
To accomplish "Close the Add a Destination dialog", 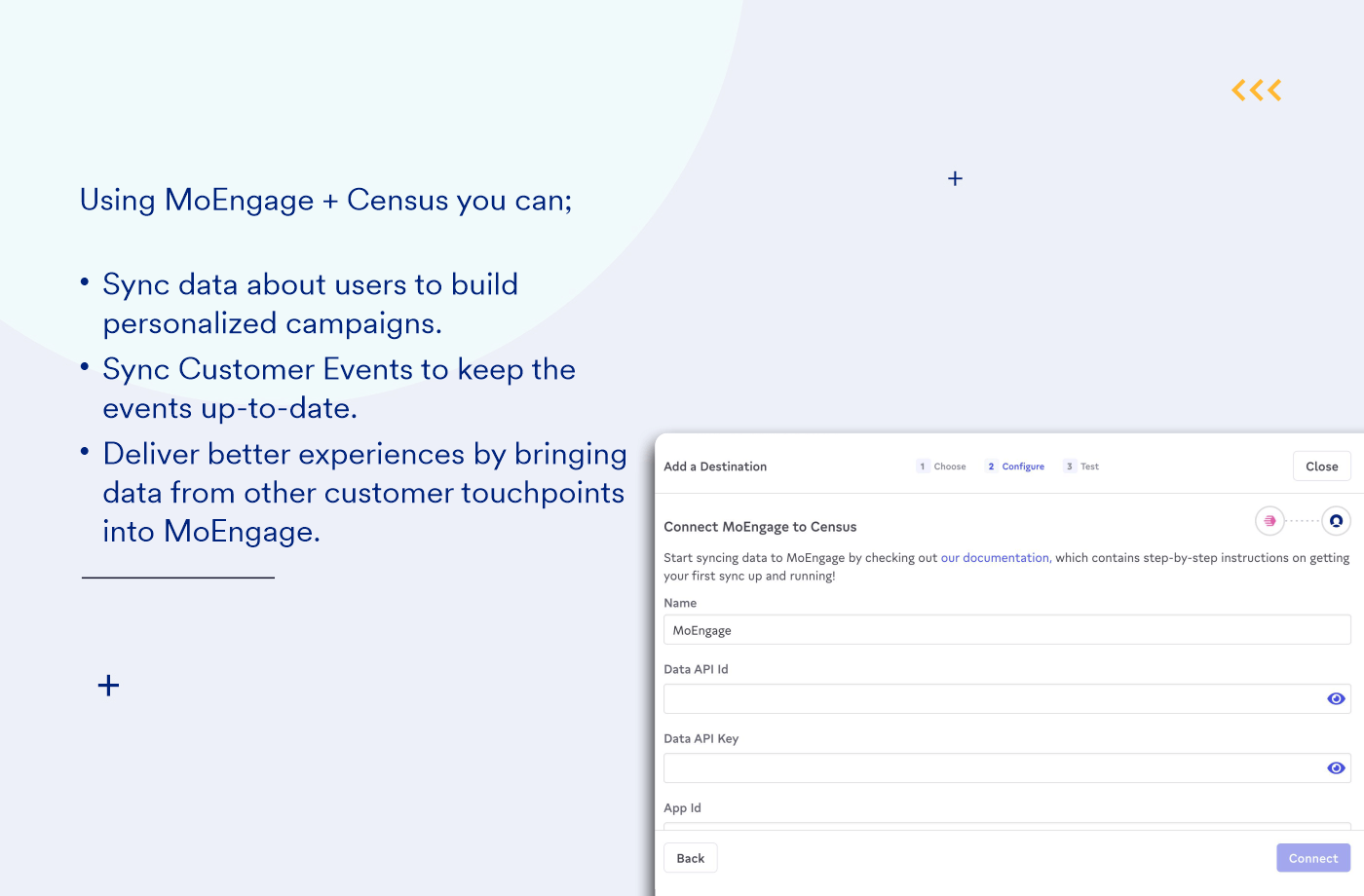I will coord(1322,467).
